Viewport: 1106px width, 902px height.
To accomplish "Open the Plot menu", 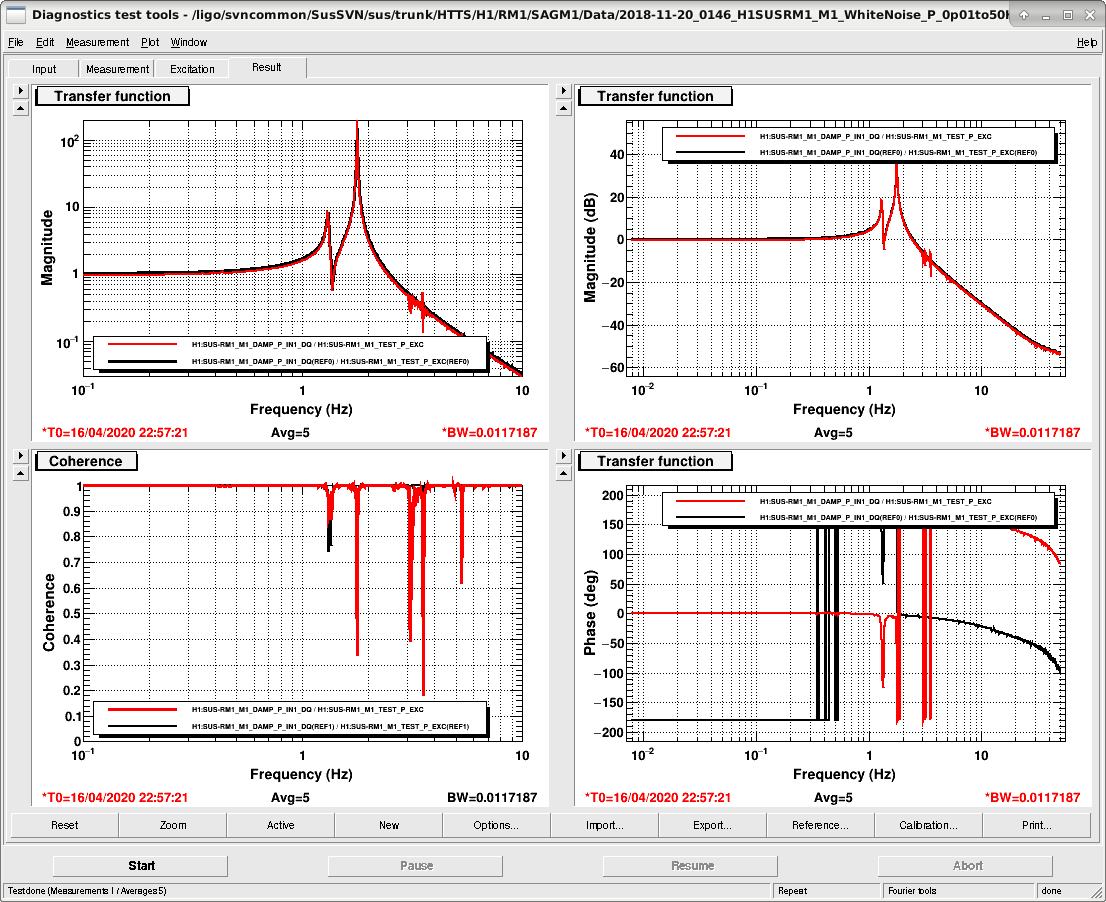I will (x=150, y=42).
